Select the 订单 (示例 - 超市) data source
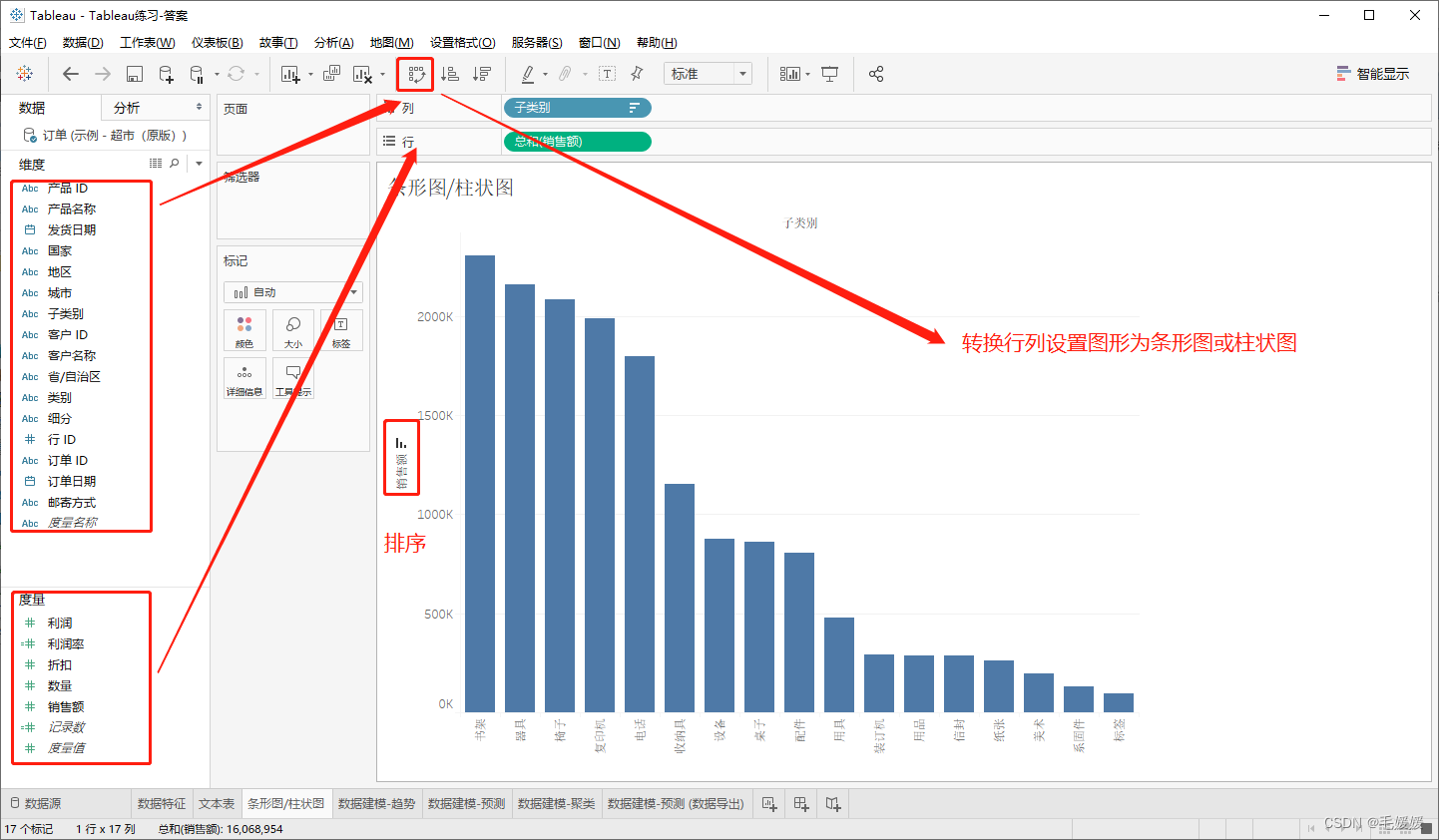This screenshot has height=840, width=1439. click(105, 135)
